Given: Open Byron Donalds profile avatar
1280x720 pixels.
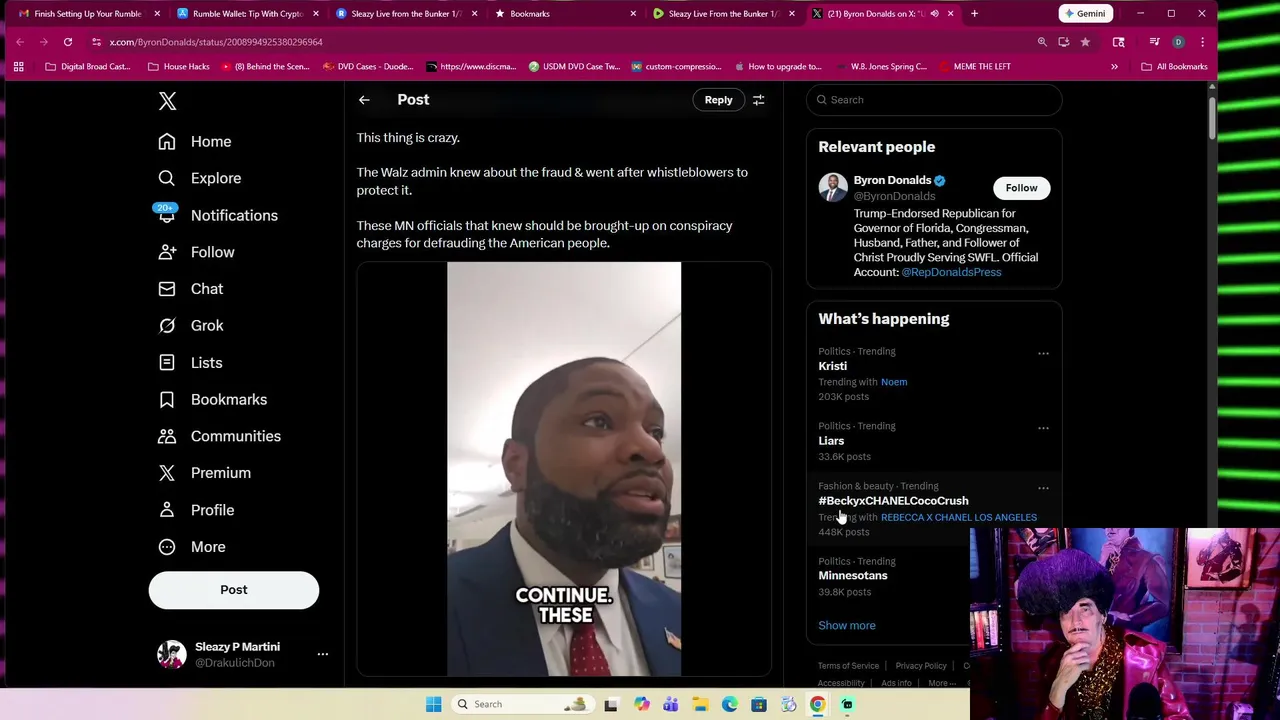Looking at the screenshot, I should point(833,187).
